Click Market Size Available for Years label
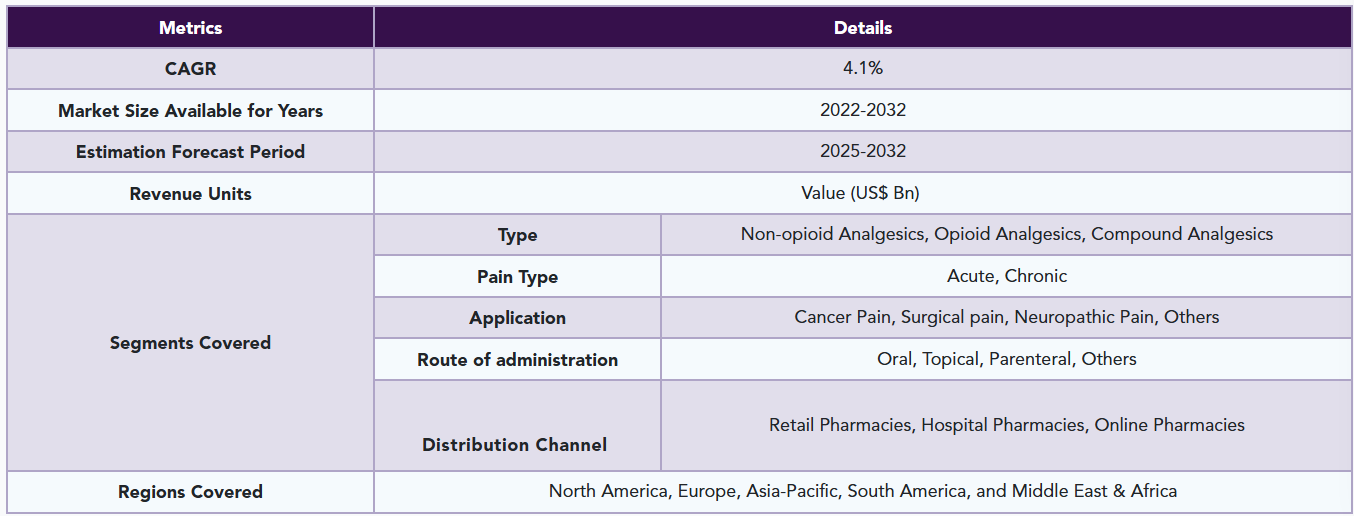This screenshot has height=516, width=1354. pos(190,111)
